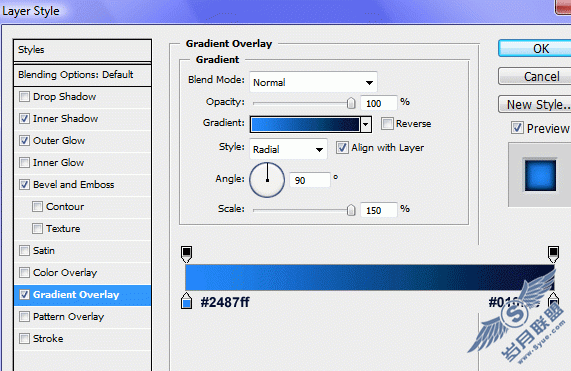
Task: Toggle the Align with Layer checkbox
Action: click(342, 148)
